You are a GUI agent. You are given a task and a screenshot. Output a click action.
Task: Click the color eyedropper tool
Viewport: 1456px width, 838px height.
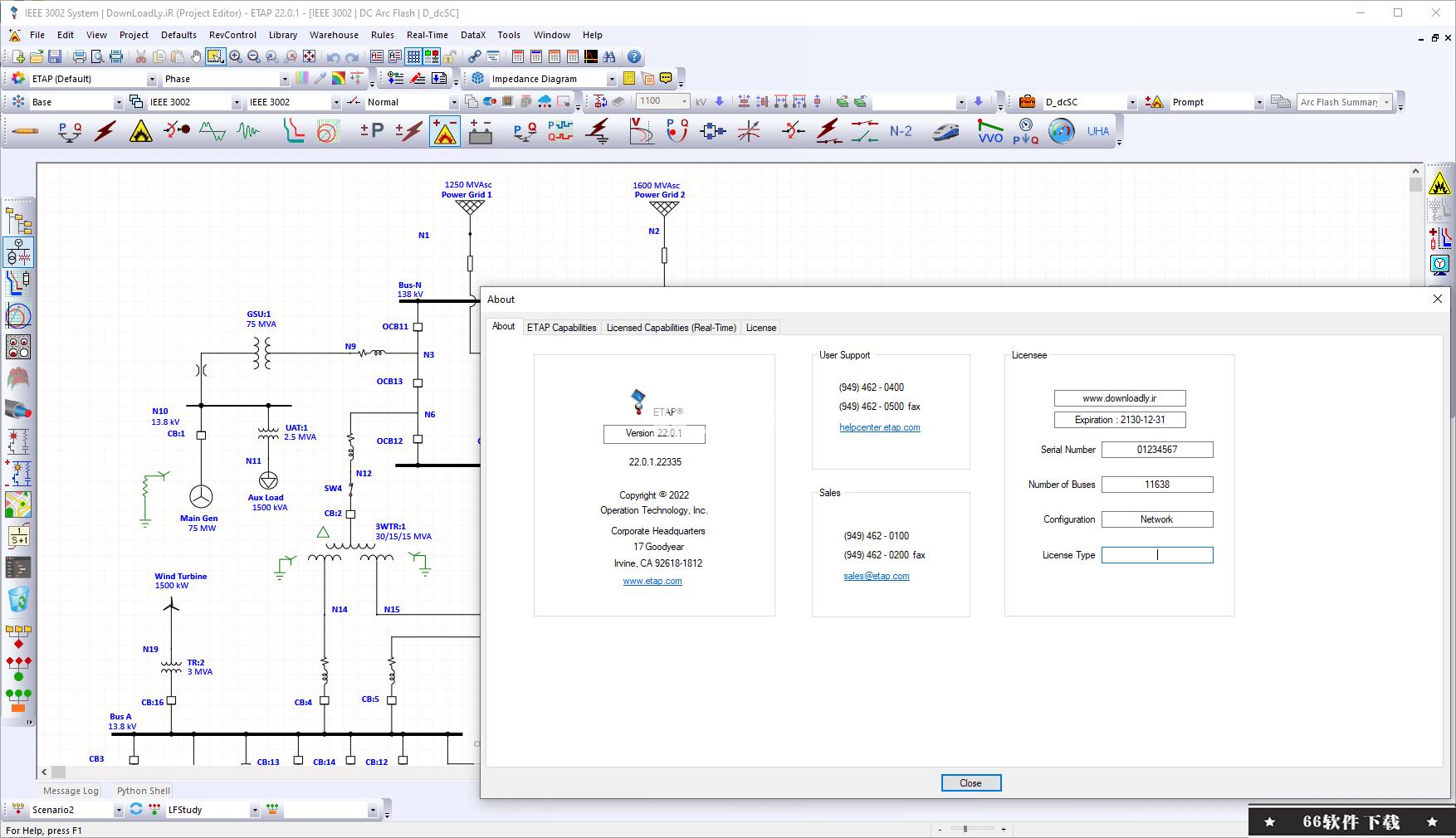320,79
